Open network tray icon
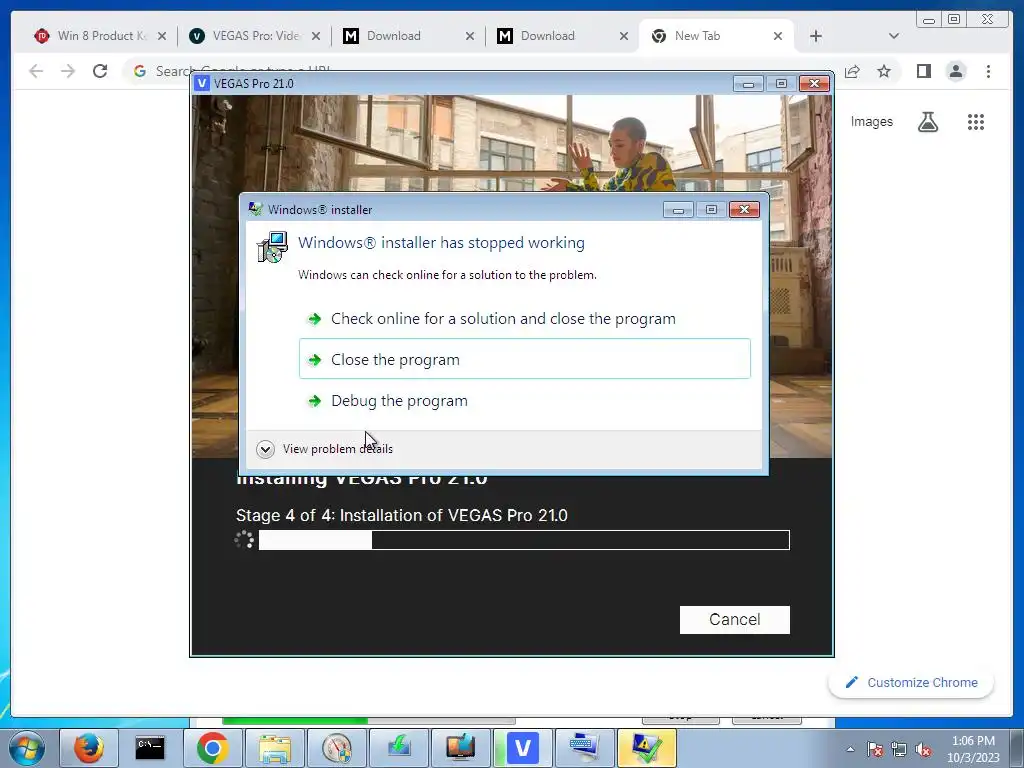Viewport: 1024px width, 768px height. point(899,749)
